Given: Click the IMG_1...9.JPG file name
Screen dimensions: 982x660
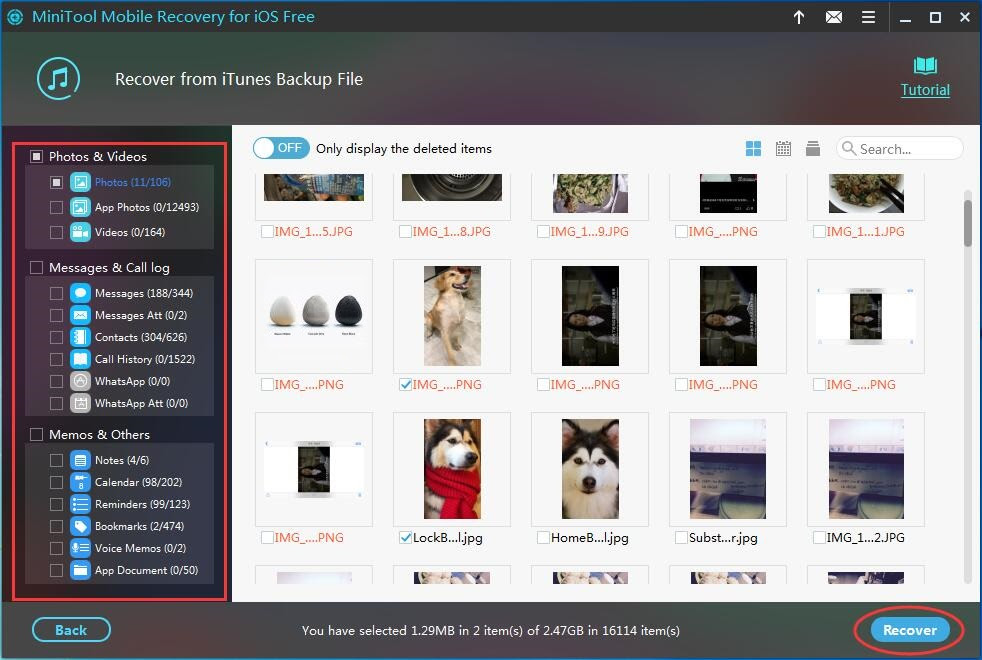Looking at the screenshot, I should (x=589, y=232).
